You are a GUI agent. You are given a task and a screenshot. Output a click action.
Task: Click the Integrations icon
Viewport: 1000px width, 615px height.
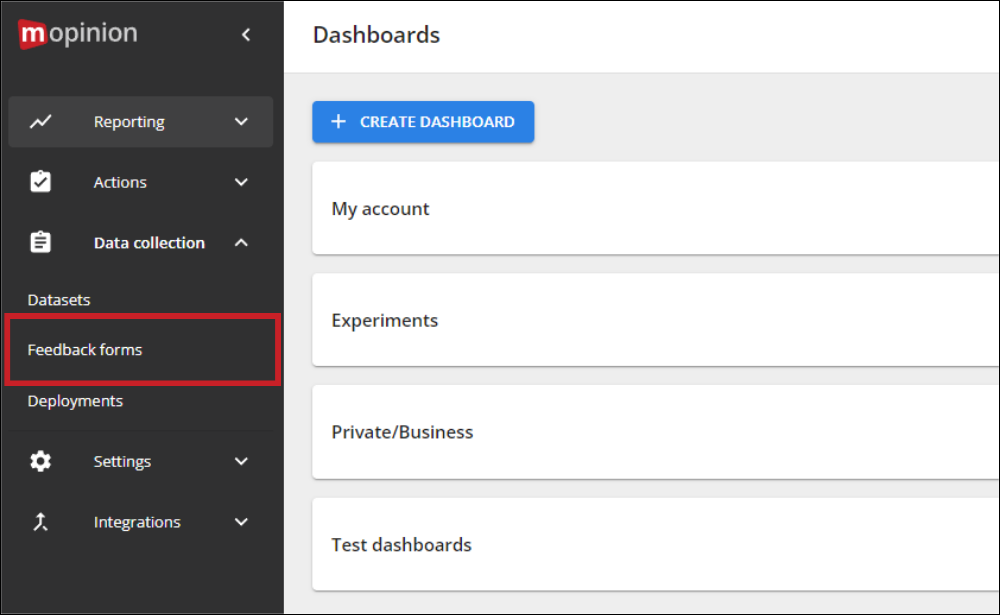click(x=40, y=521)
